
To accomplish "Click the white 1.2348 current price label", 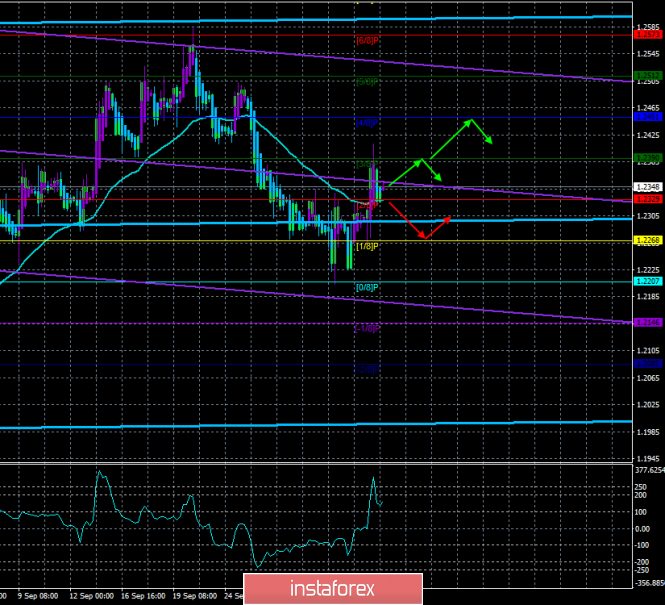I will (649, 187).
